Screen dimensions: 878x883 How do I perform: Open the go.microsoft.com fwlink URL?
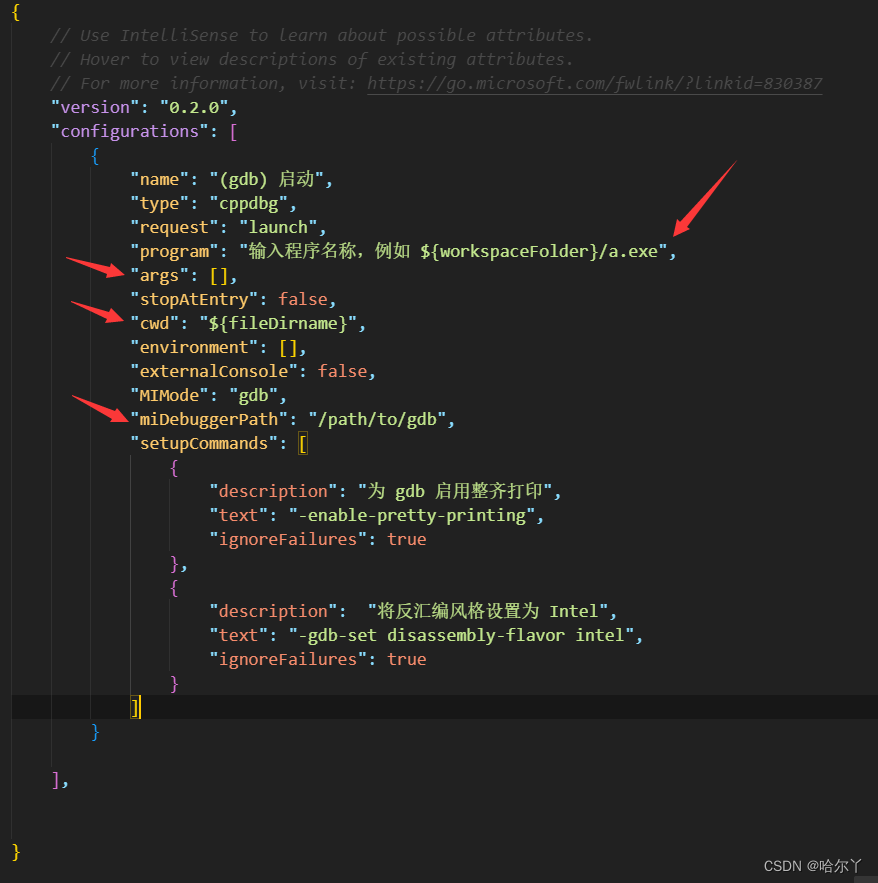coord(595,83)
